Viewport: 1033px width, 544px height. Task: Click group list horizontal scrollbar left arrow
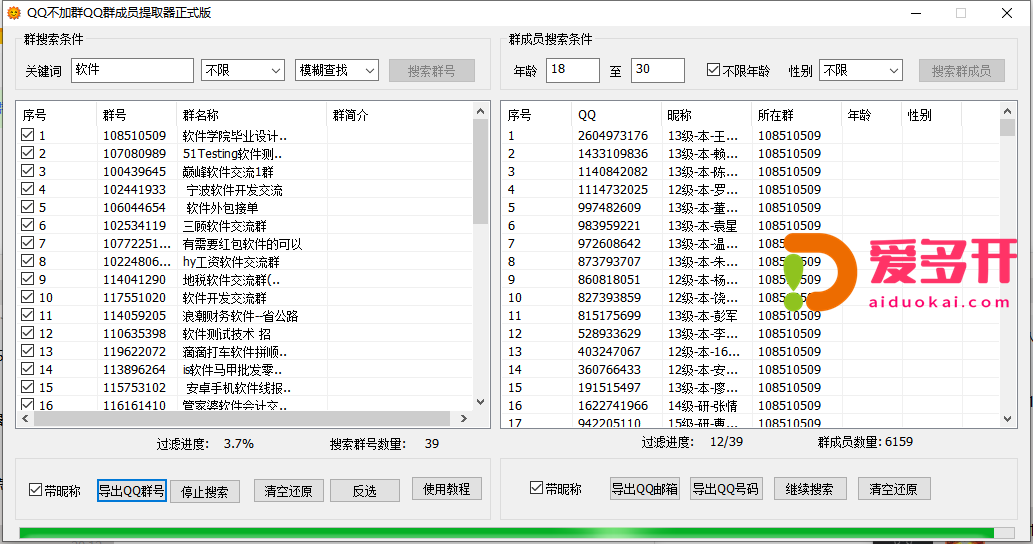(26, 418)
